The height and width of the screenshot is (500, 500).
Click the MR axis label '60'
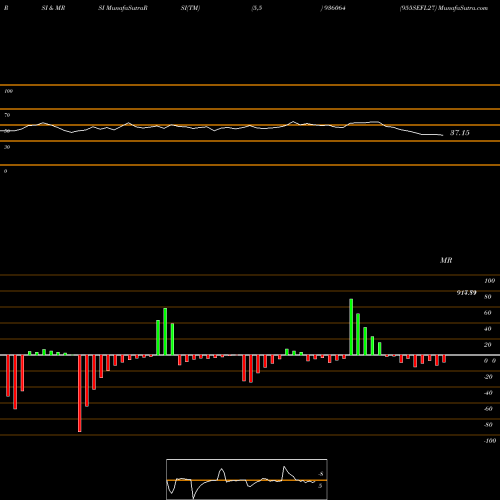488,313
